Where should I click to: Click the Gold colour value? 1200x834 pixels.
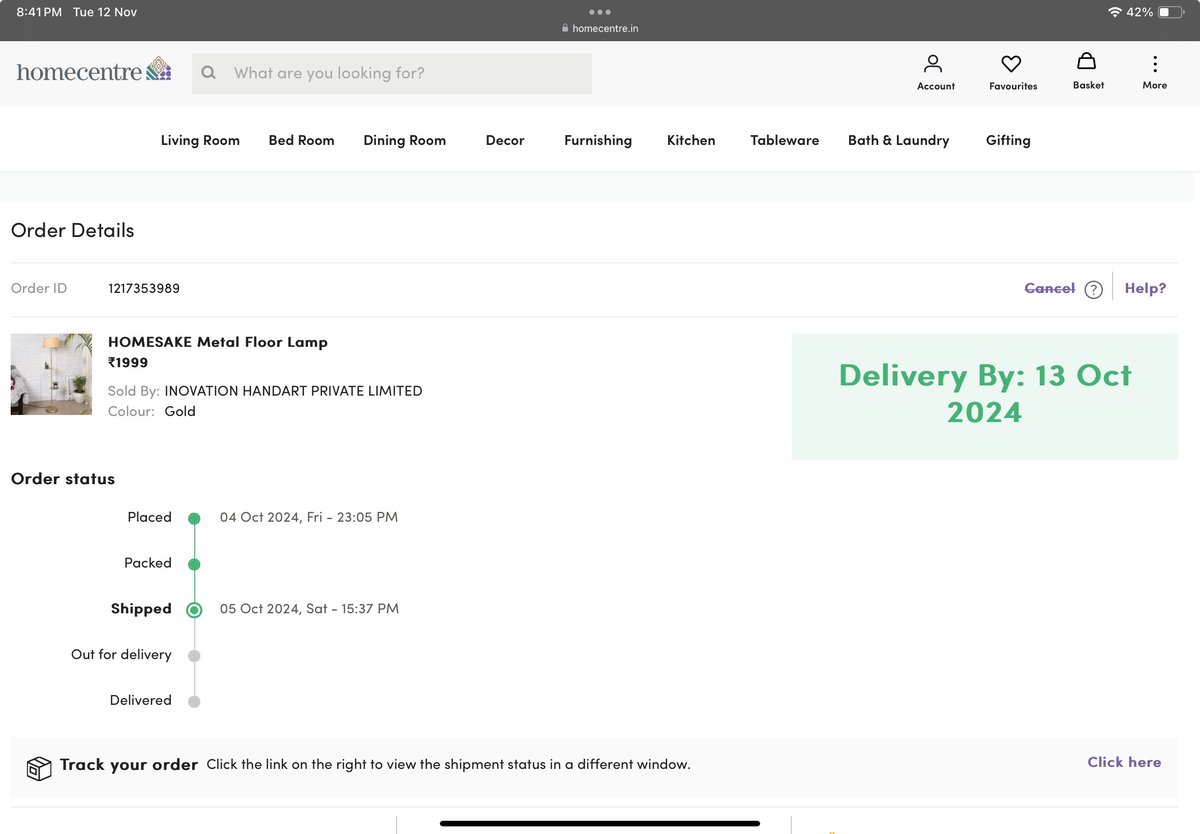[180, 411]
